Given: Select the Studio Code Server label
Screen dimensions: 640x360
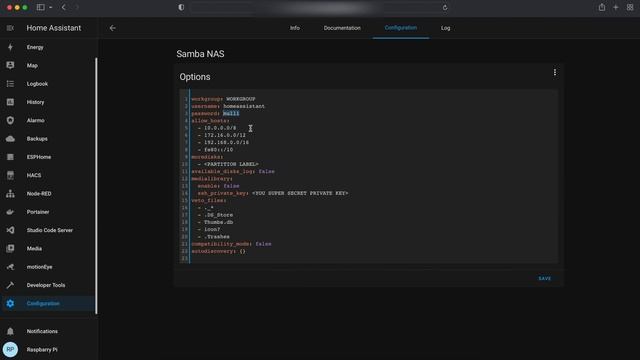Looking at the screenshot, I should coord(50,230).
